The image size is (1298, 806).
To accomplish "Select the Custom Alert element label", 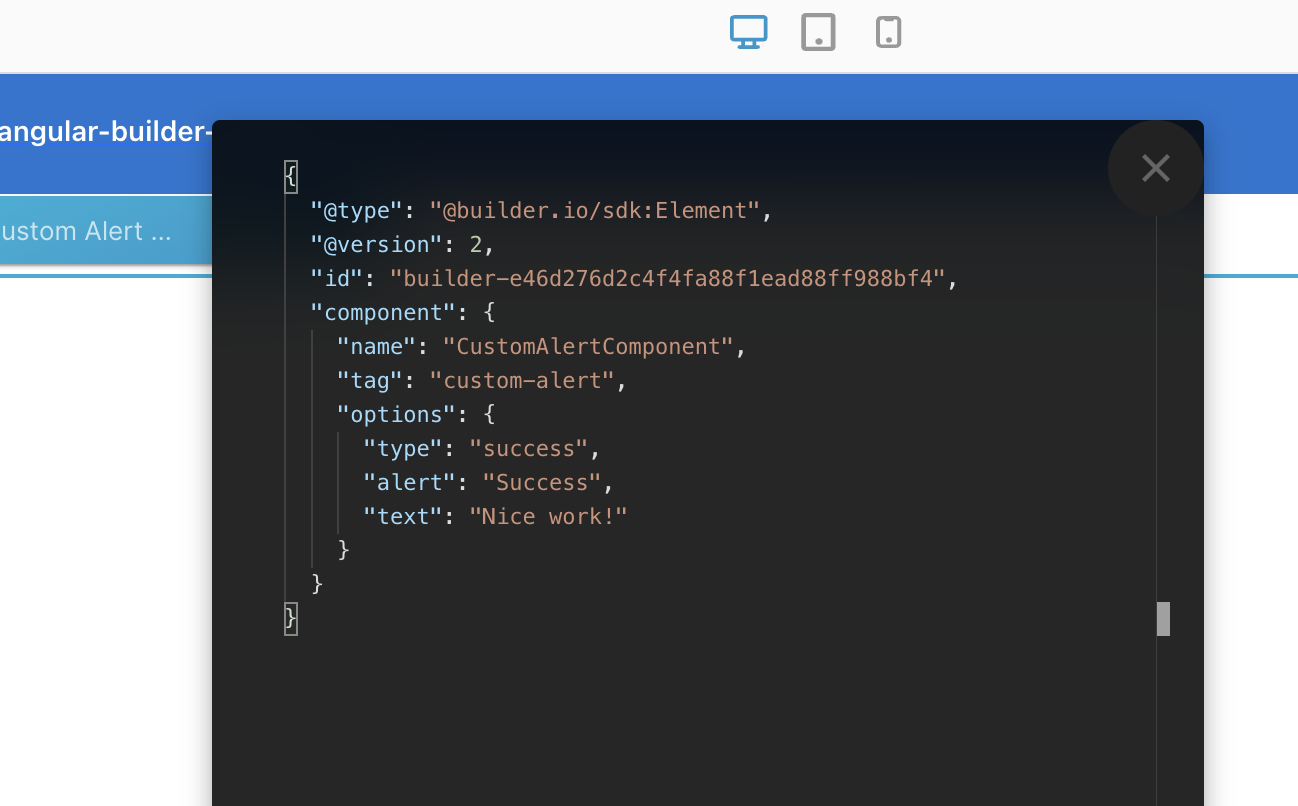I will [x=87, y=231].
